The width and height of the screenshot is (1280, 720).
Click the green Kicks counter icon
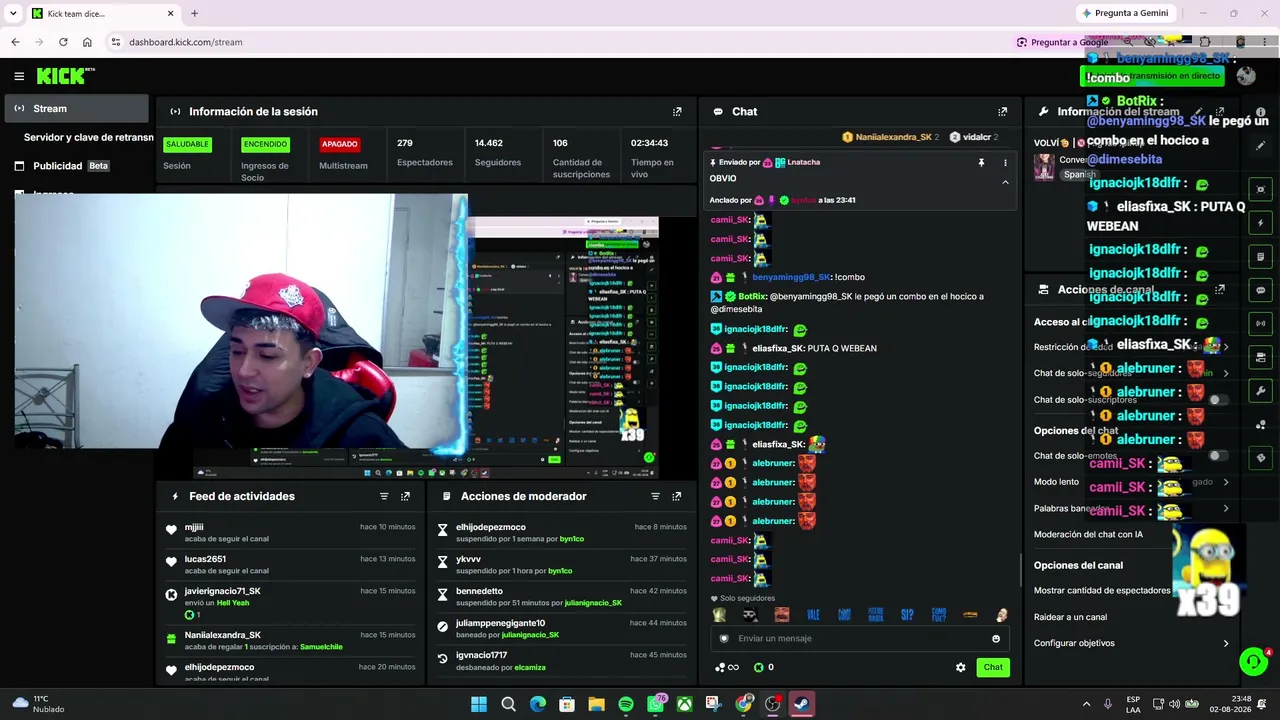point(758,667)
